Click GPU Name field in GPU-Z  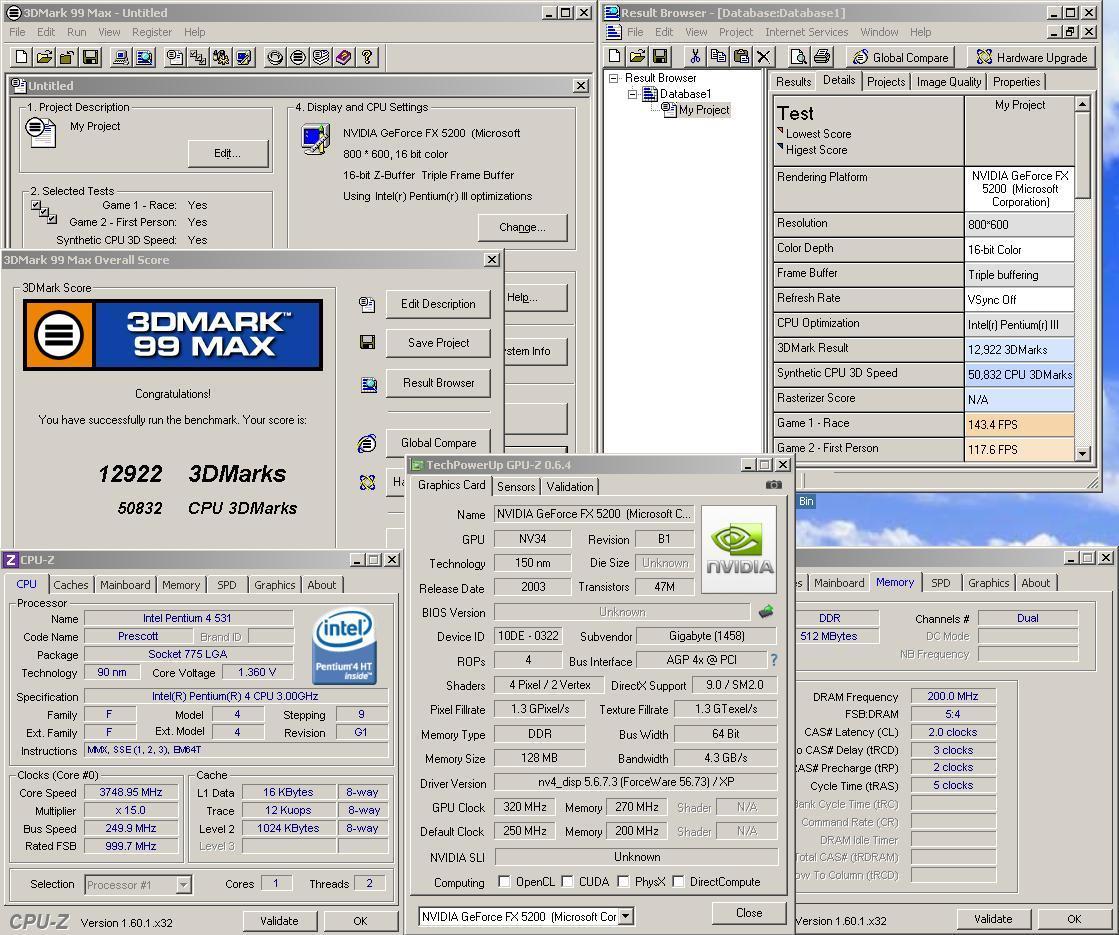point(594,514)
